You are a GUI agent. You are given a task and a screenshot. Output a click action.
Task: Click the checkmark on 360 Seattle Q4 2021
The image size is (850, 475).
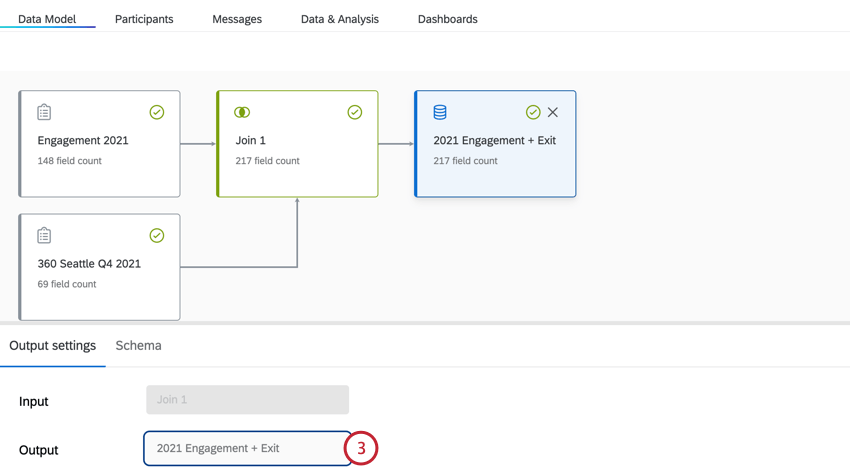pos(157,236)
